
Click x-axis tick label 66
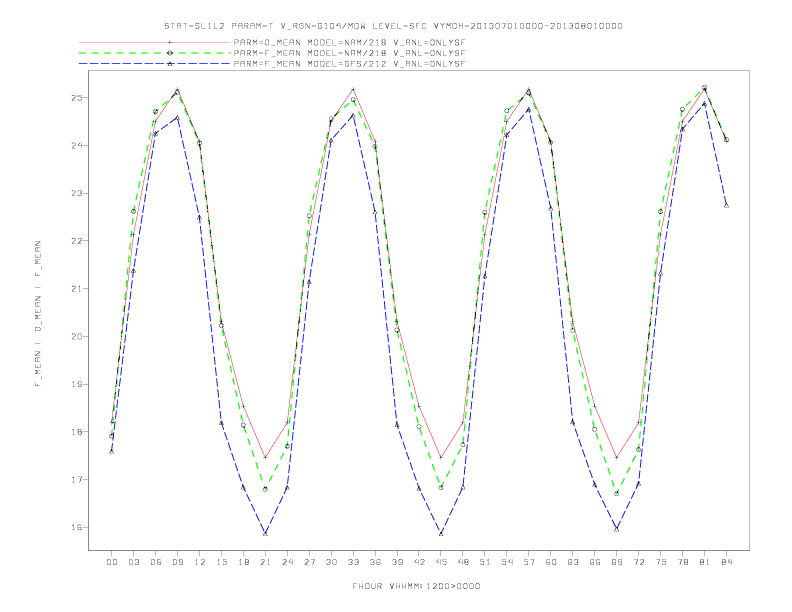point(595,562)
